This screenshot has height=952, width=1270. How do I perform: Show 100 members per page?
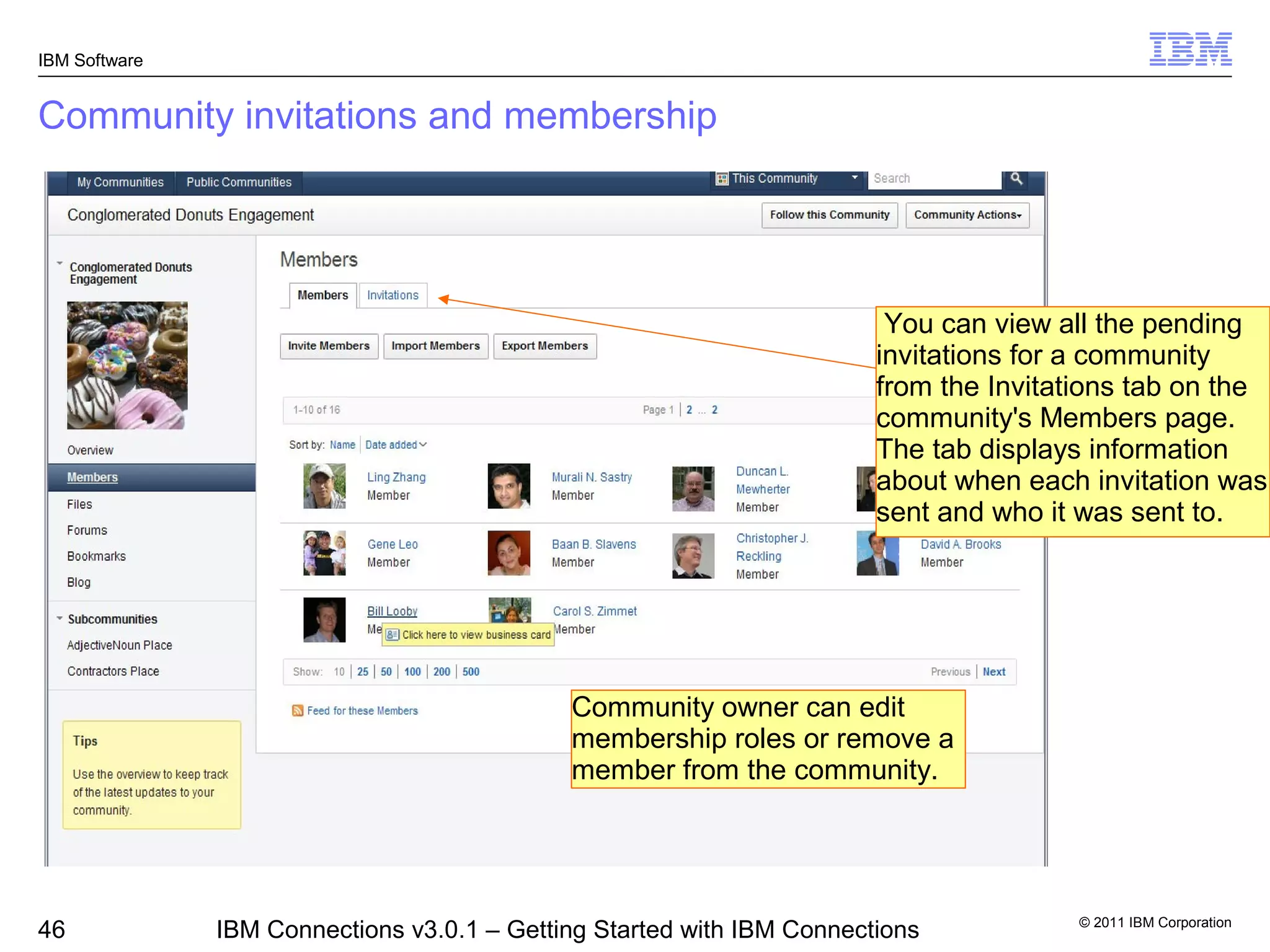(412, 672)
